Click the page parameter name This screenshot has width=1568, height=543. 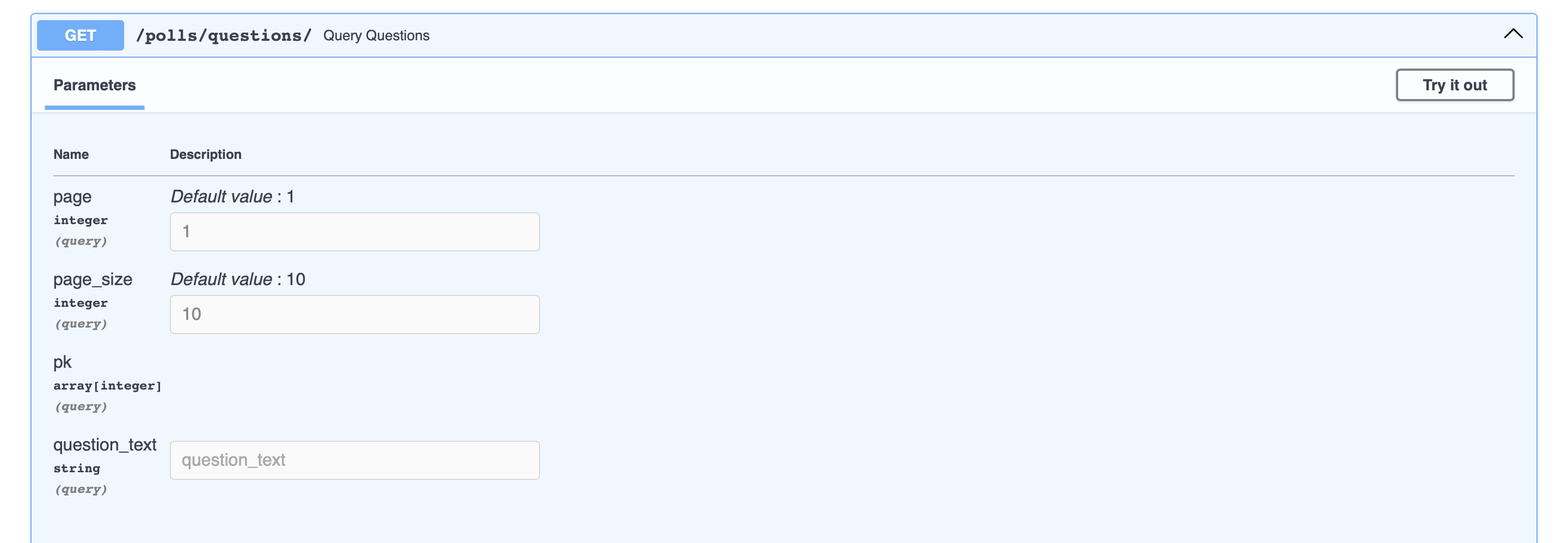pos(72,196)
